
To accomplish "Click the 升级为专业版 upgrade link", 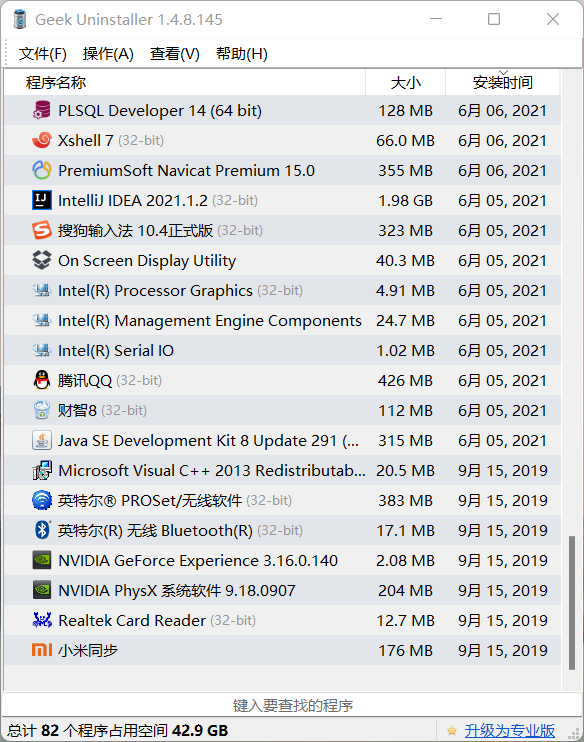I will coord(509,730).
